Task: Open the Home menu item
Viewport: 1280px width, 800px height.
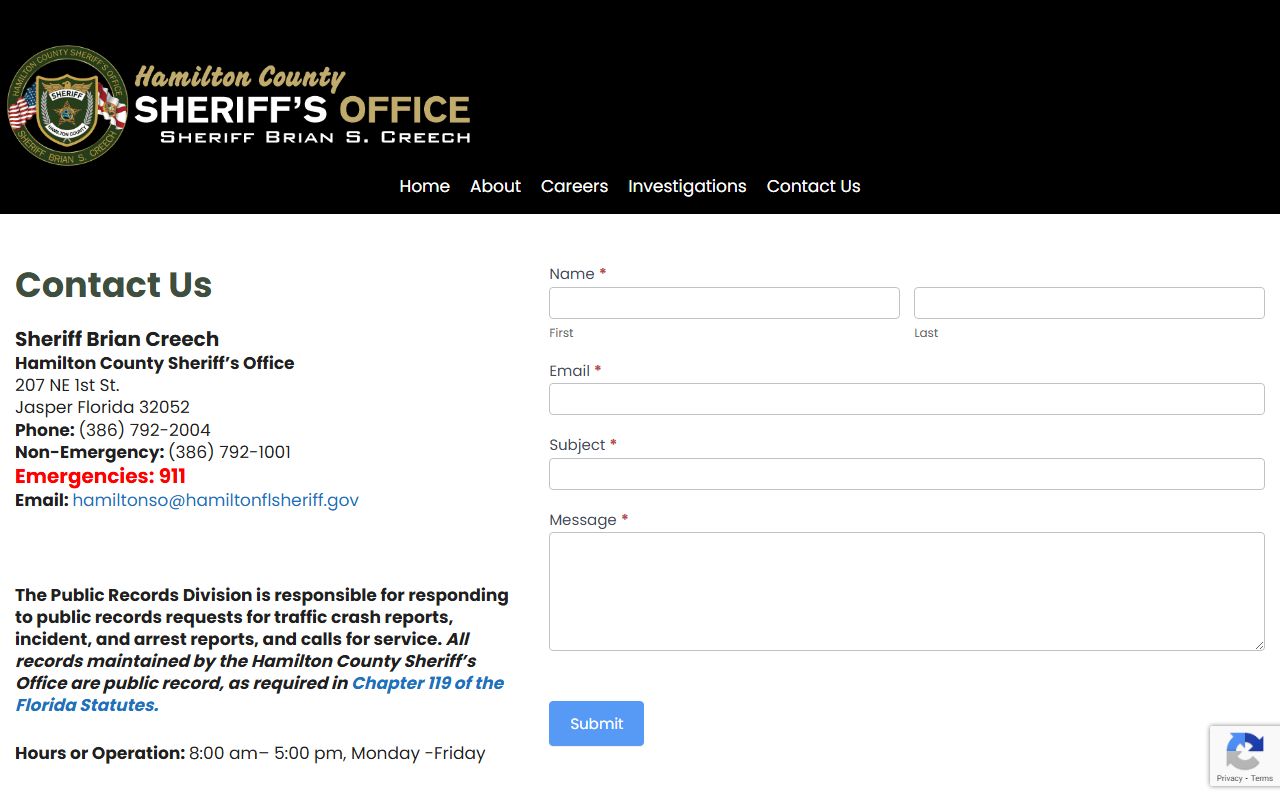Action: (x=424, y=186)
